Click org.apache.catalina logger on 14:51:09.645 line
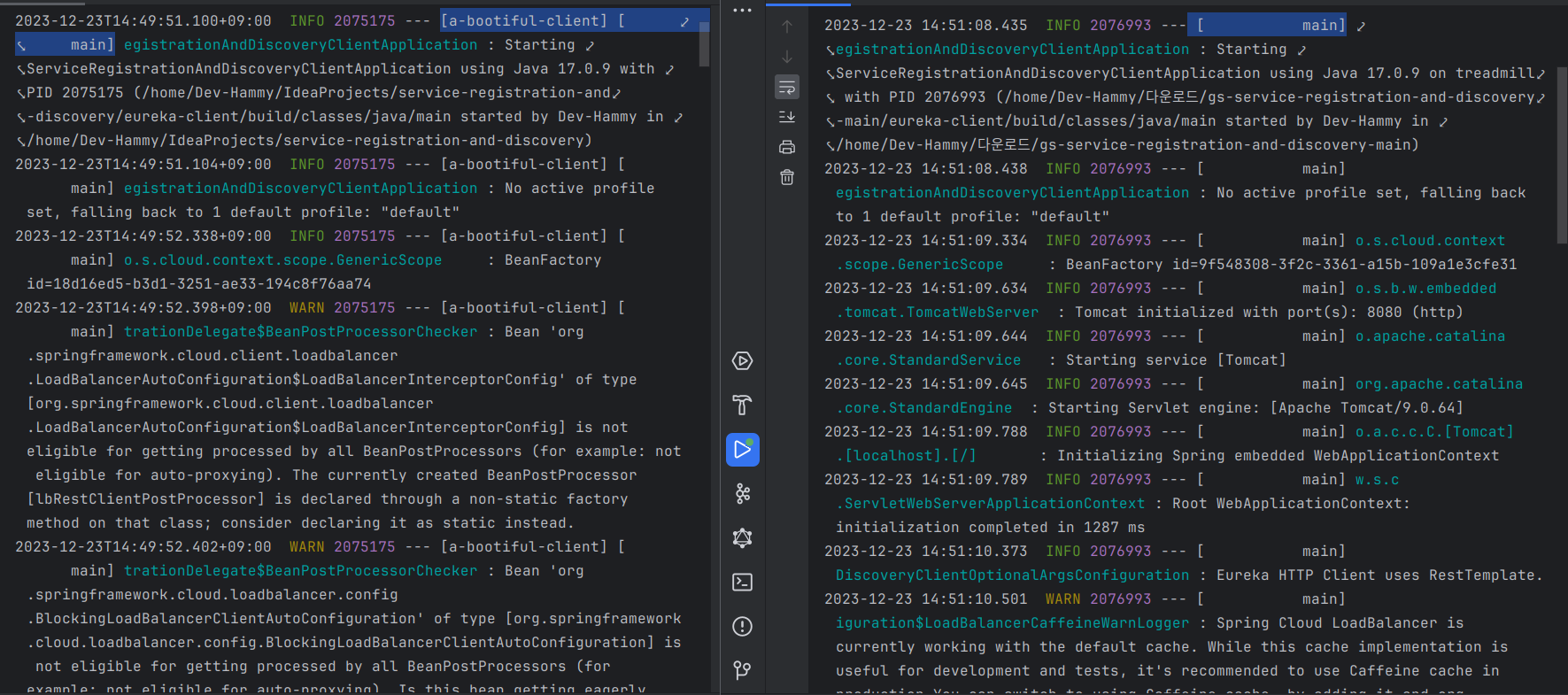Viewport: 1568px width, 695px height. [1439, 383]
